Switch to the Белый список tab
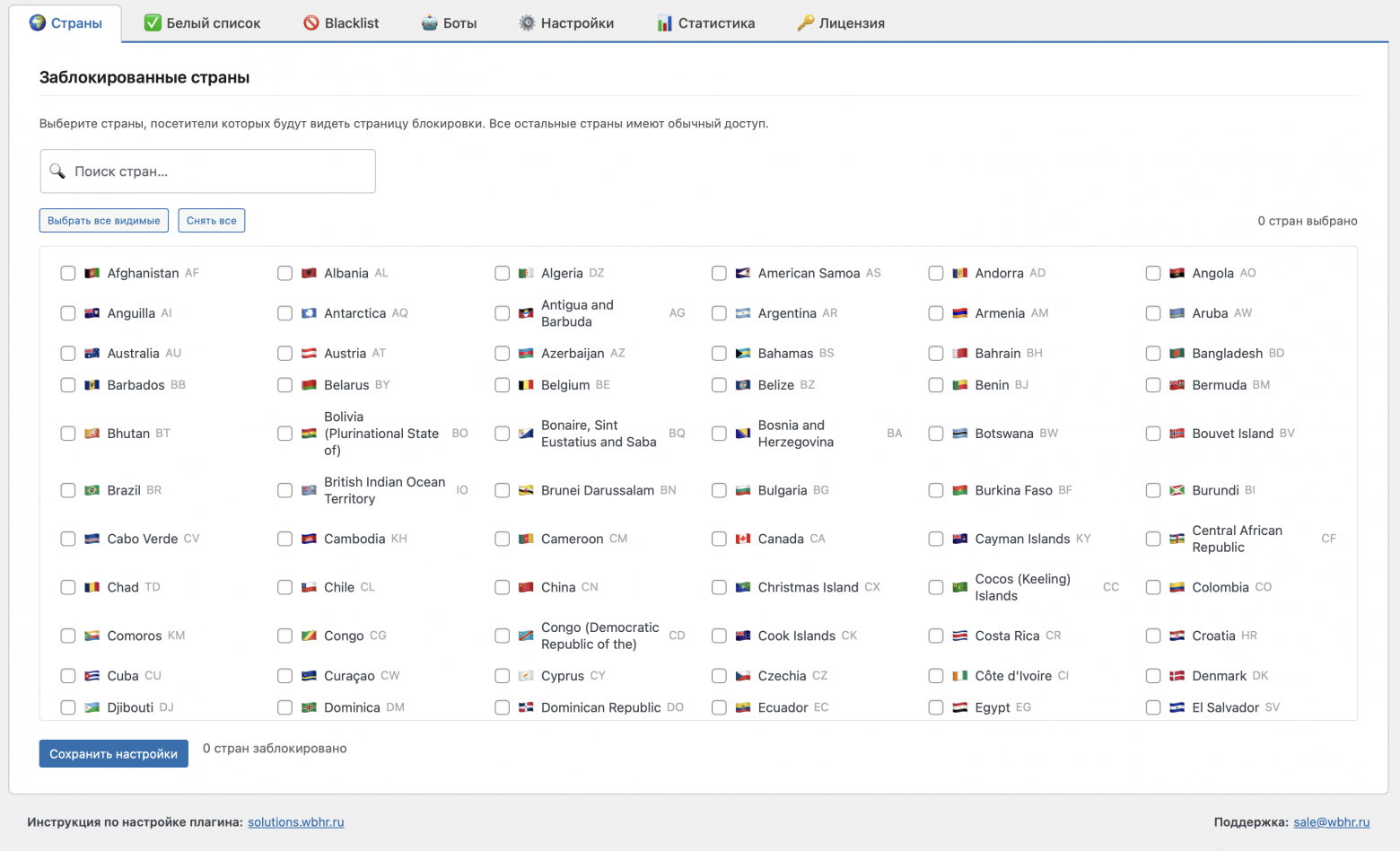1400x851 pixels. point(203,23)
